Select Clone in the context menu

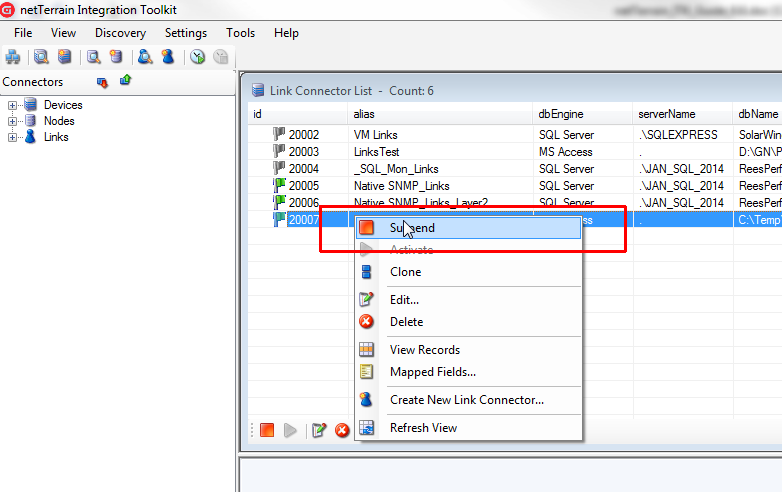click(405, 272)
